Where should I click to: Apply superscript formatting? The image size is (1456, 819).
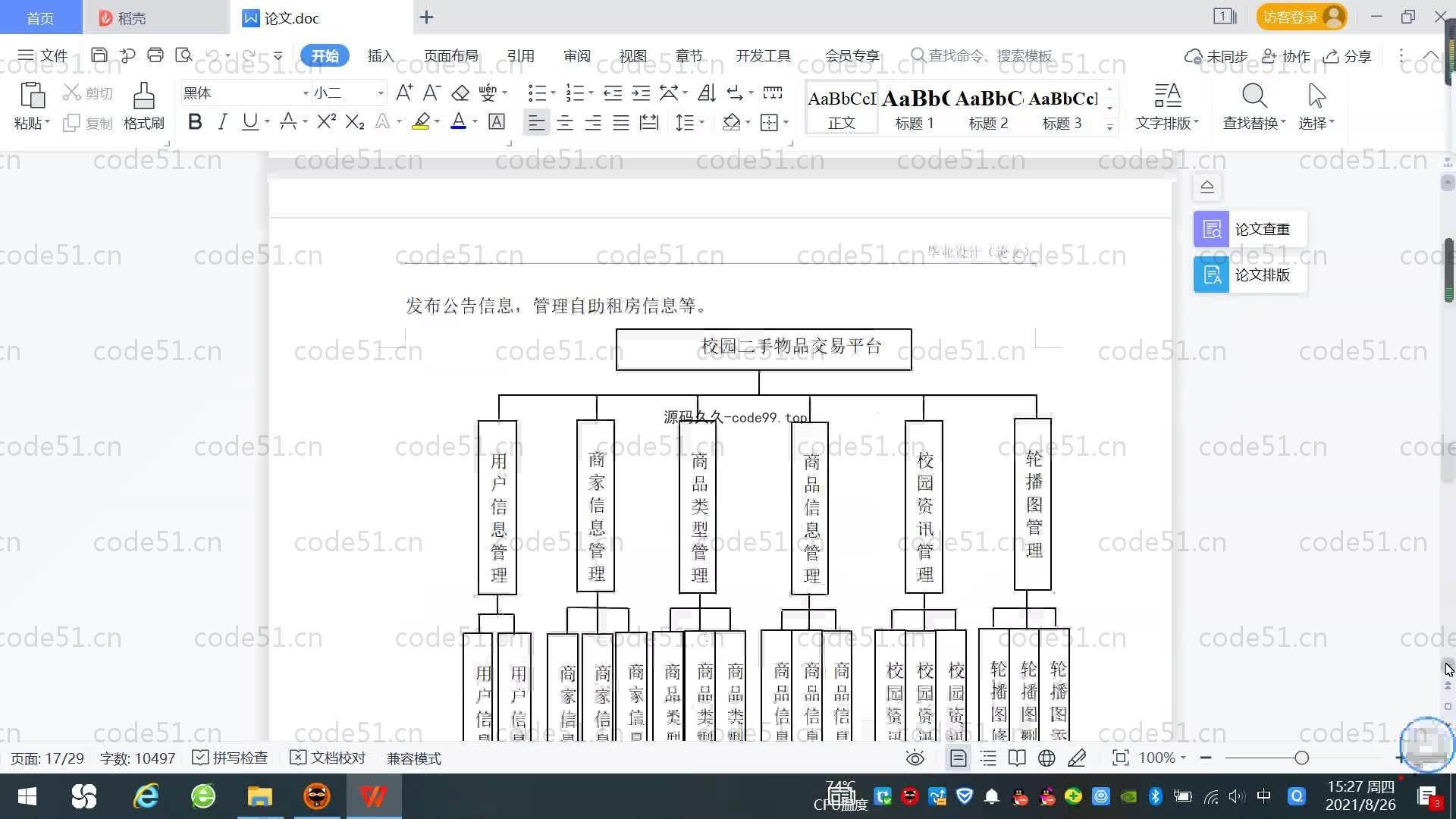tap(327, 122)
